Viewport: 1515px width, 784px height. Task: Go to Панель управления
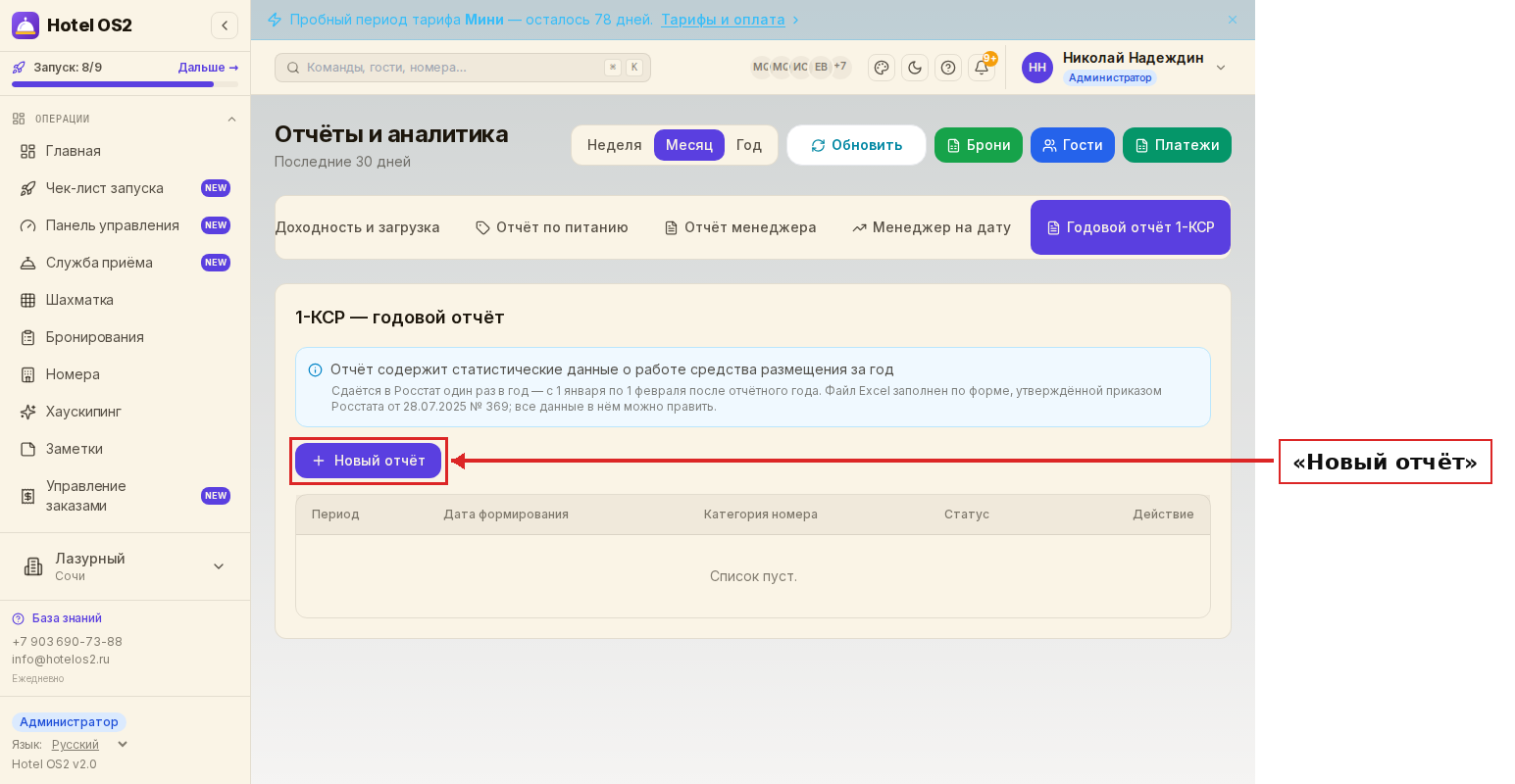pos(125,225)
